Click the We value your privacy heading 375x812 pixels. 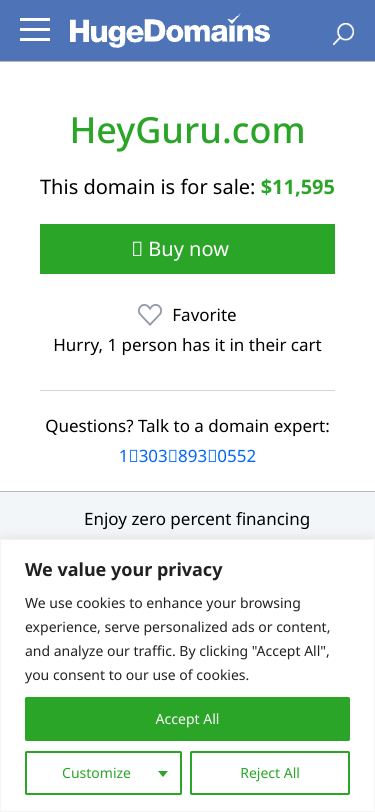(x=124, y=570)
